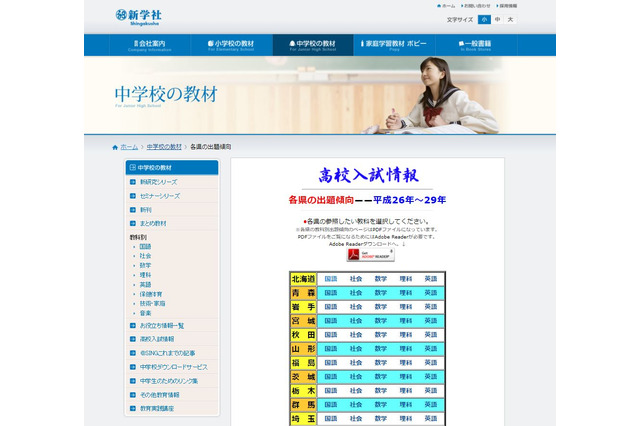Open 英語 in the 岩手 row
The width and height of the screenshot is (640, 426).
[431, 307]
